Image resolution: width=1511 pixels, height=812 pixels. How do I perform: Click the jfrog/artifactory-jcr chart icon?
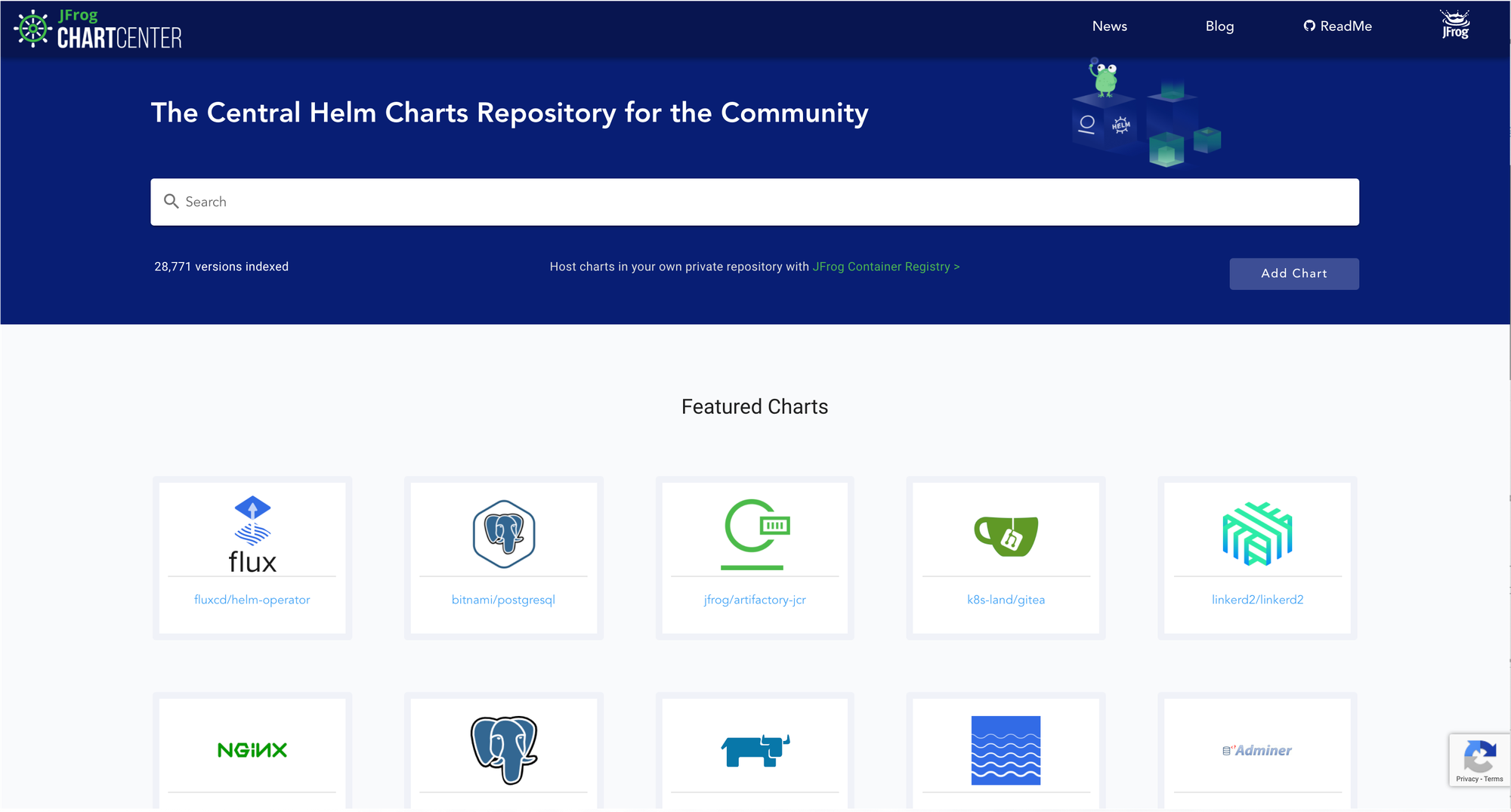pos(754,534)
